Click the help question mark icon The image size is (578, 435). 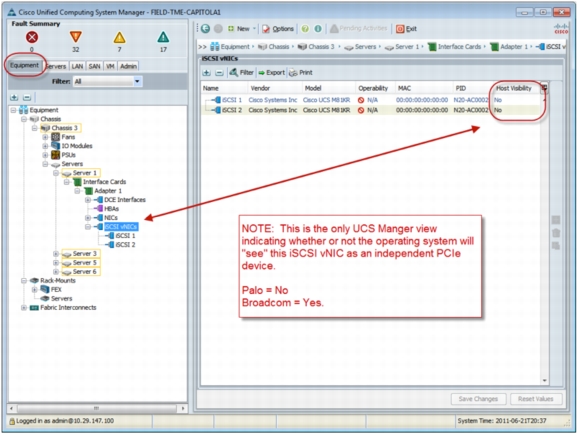305,28
